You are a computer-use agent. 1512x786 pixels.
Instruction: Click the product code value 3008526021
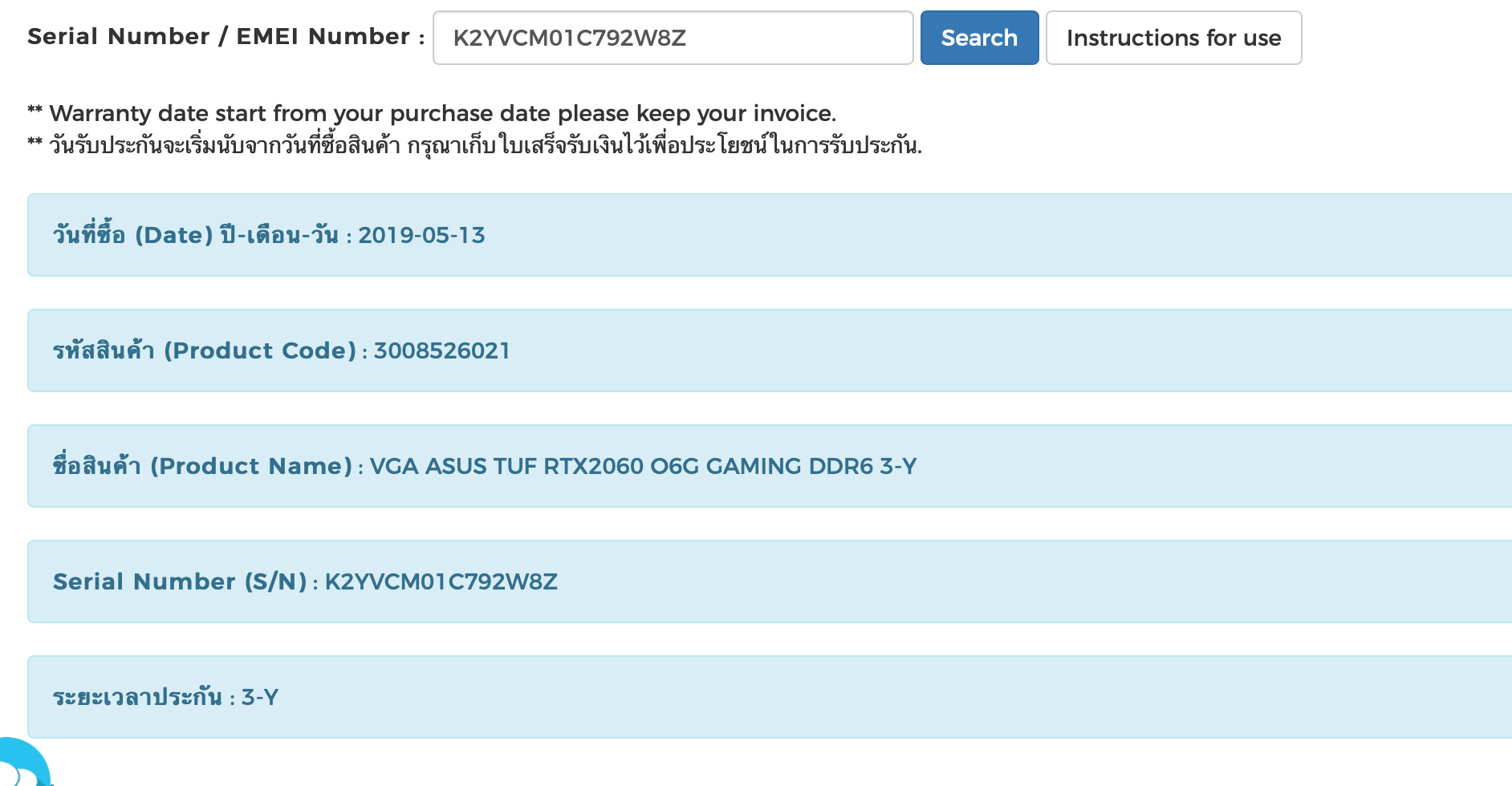point(441,350)
